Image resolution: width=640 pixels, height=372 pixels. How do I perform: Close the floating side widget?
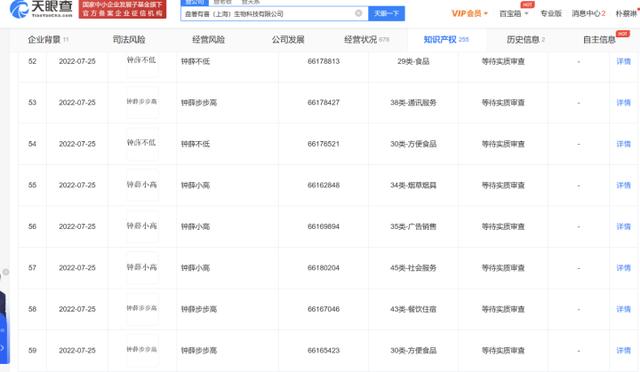(x=6, y=272)
